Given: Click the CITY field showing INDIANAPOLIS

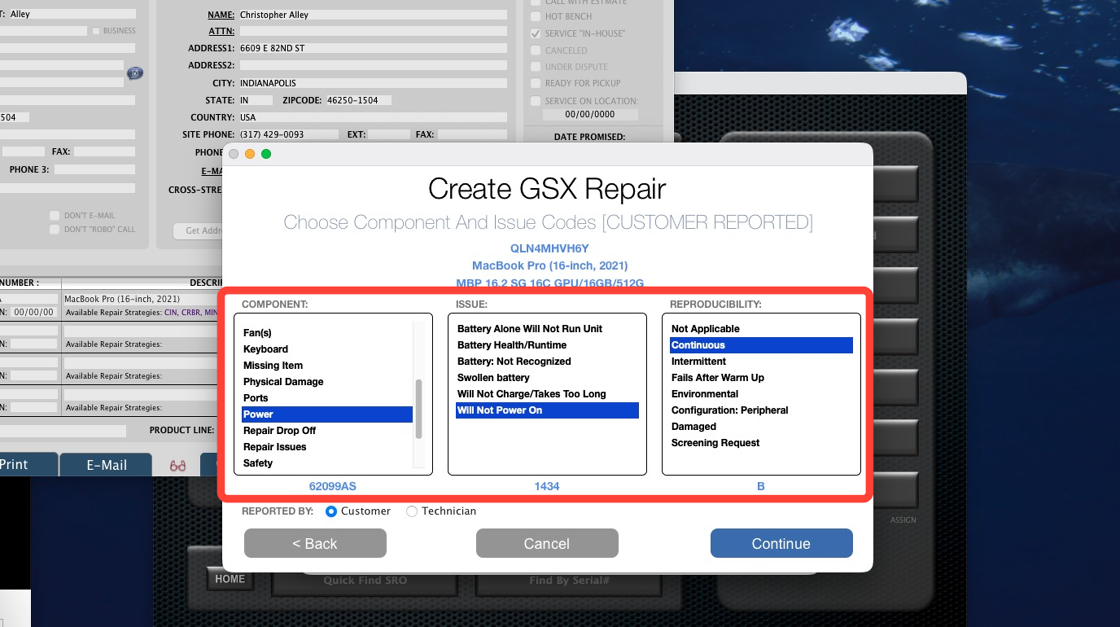Looking at the screenshot, I should (x=372, y=83).
